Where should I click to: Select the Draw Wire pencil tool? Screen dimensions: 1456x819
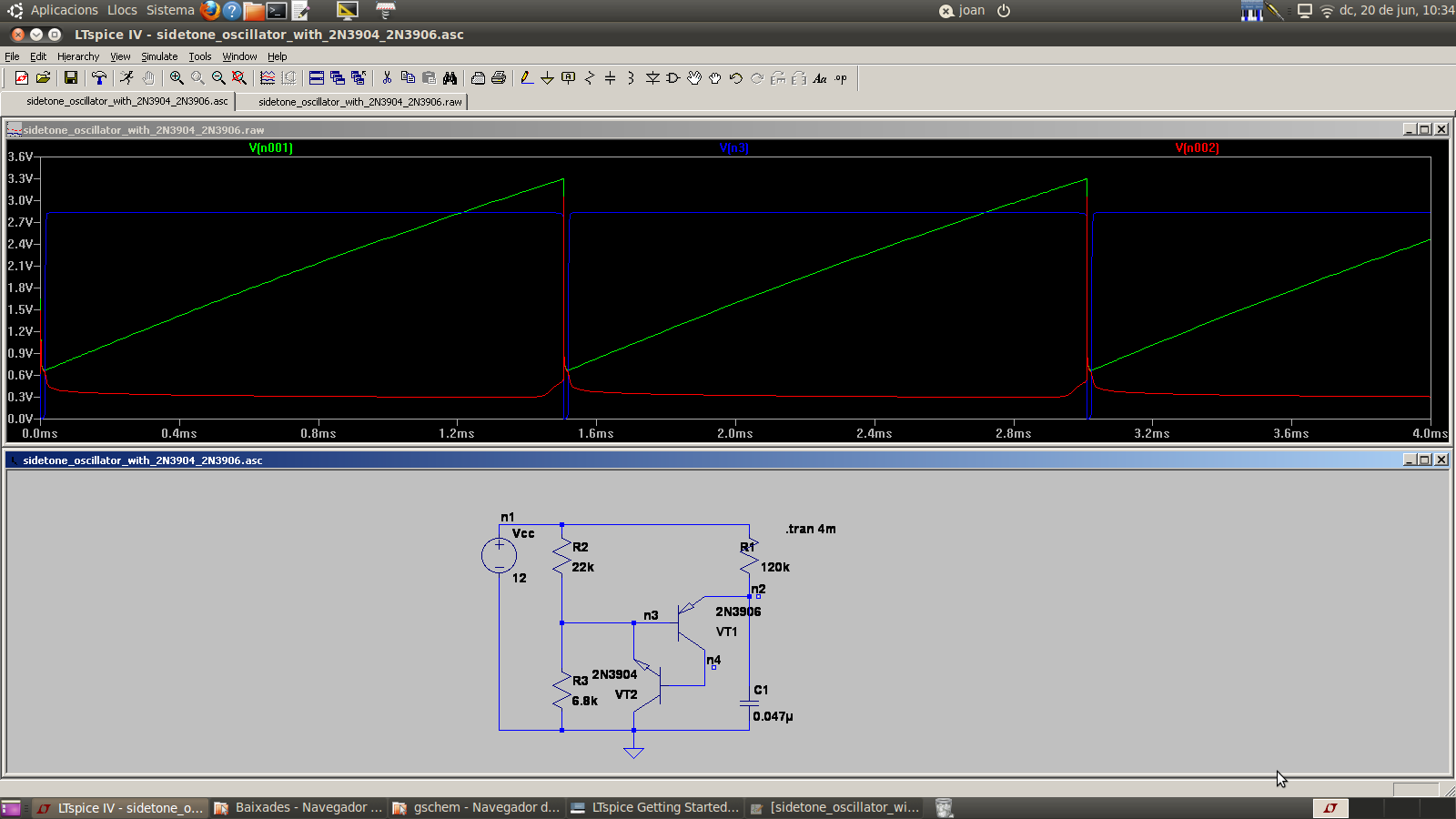[x=526, y=78]
